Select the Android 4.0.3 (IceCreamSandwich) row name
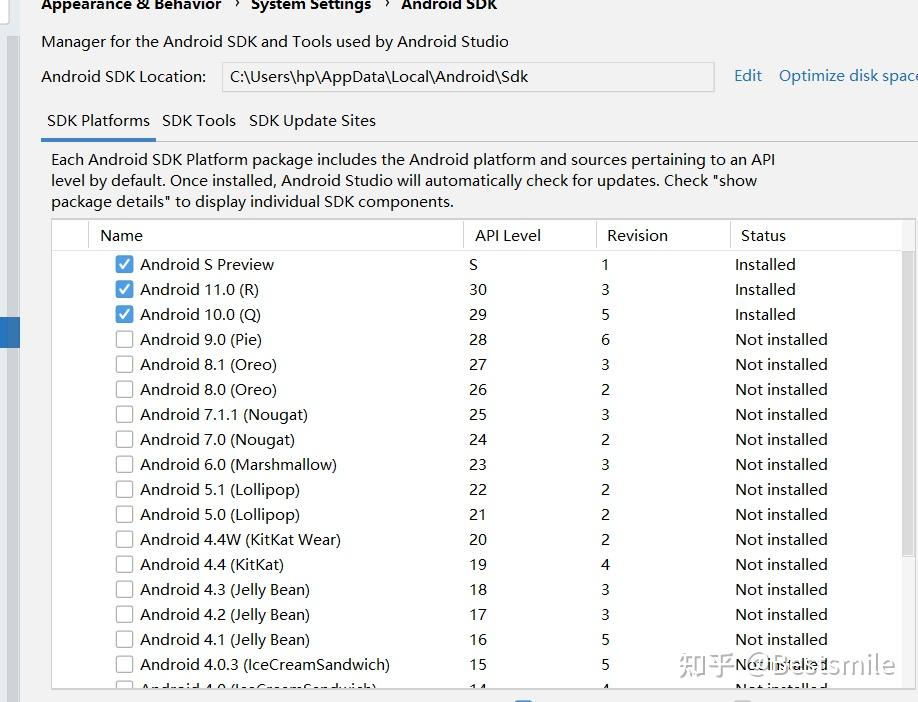 coord(265,665)
